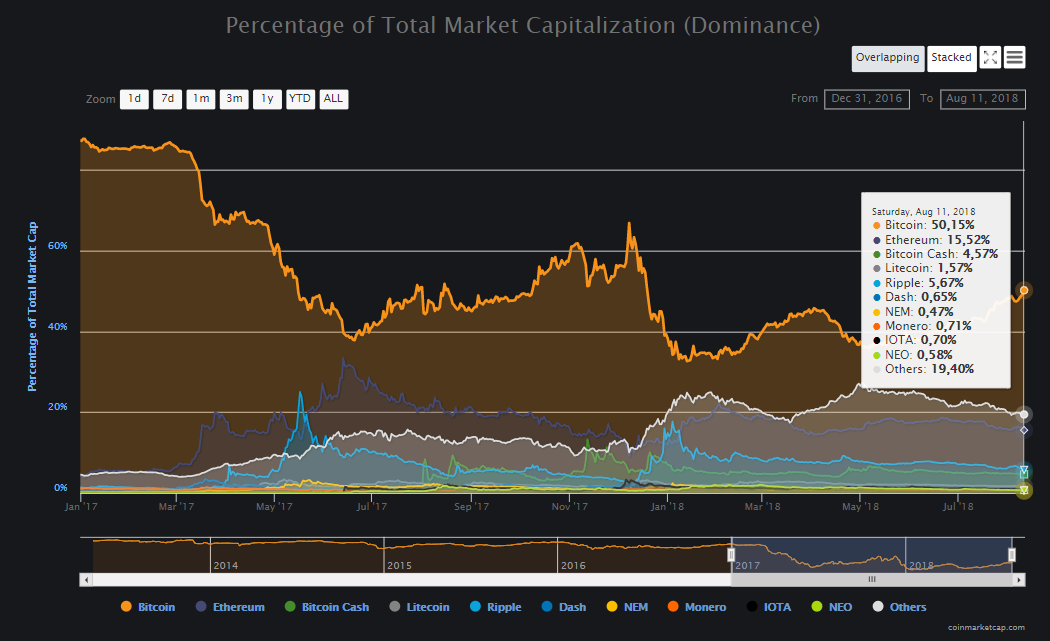Click the Bitcoin Cash legend marker
1050x641 pixels.
coord(291,607)
